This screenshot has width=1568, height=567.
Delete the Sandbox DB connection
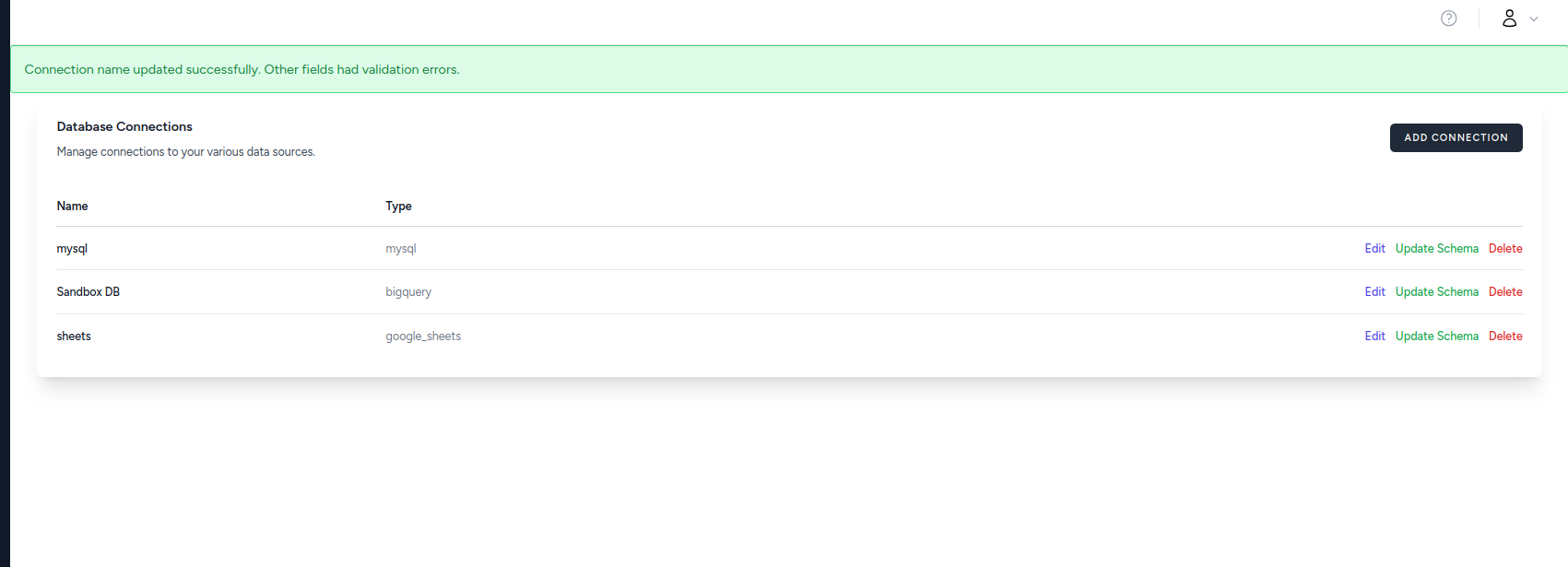pos(1505,292)
